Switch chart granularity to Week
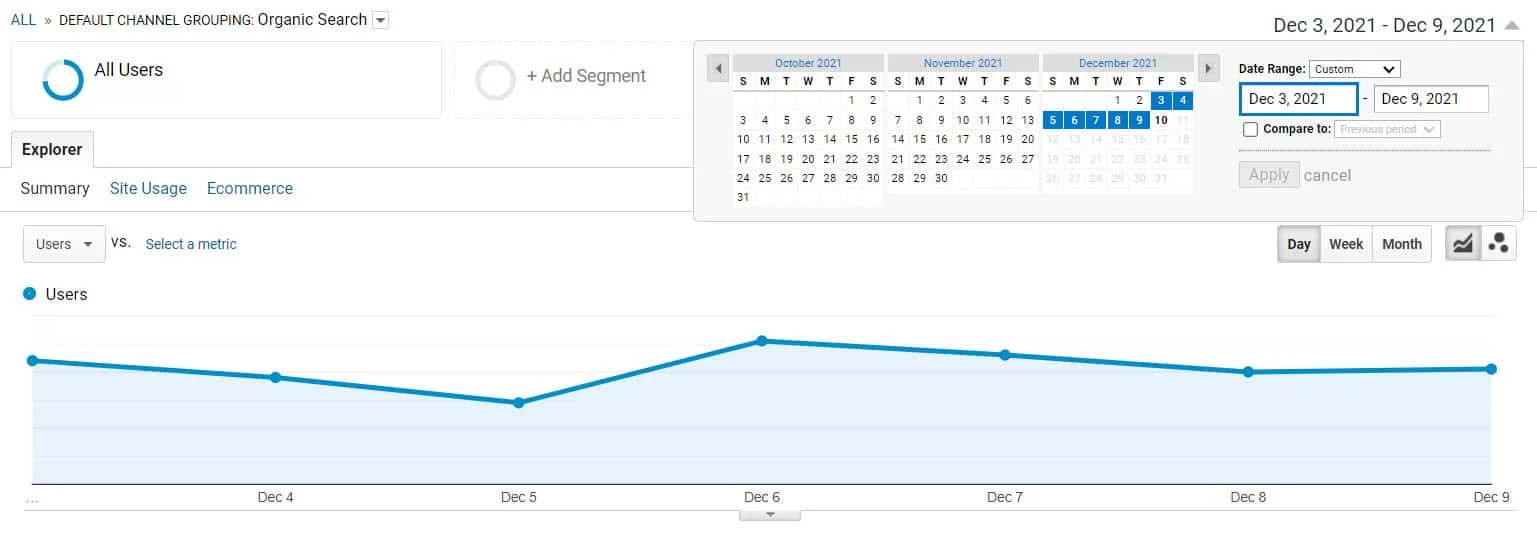1537x533 pixels. (x=1345, y=244)
